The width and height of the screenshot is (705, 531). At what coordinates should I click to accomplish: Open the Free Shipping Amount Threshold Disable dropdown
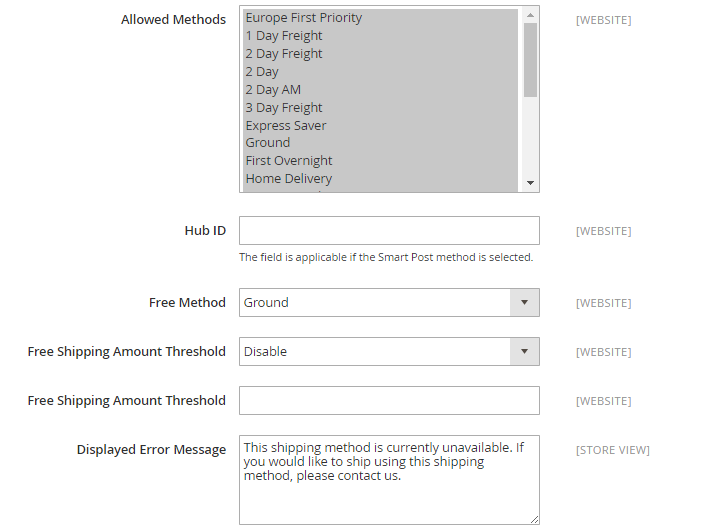click(389, 352)
